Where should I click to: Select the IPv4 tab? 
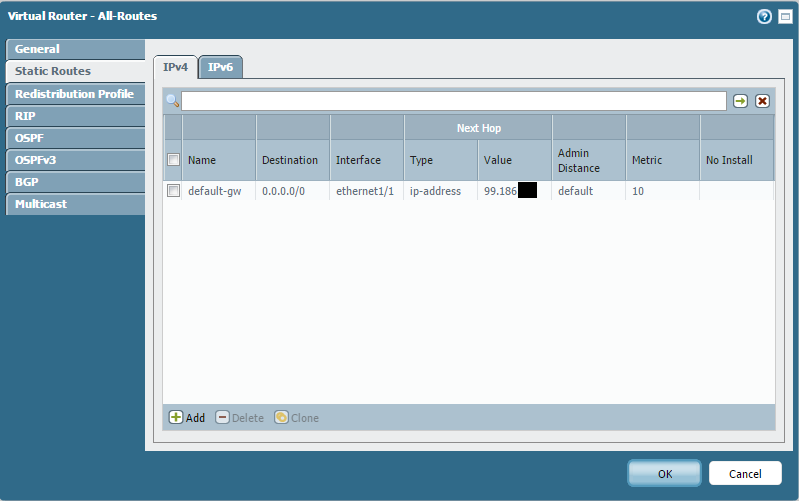tap(175, 67)
